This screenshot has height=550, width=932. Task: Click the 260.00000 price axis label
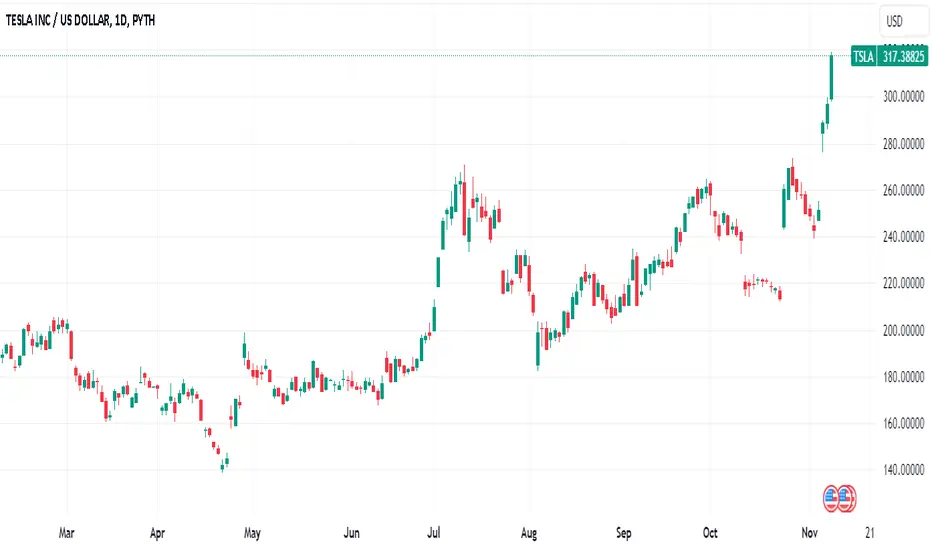point(903,190)
